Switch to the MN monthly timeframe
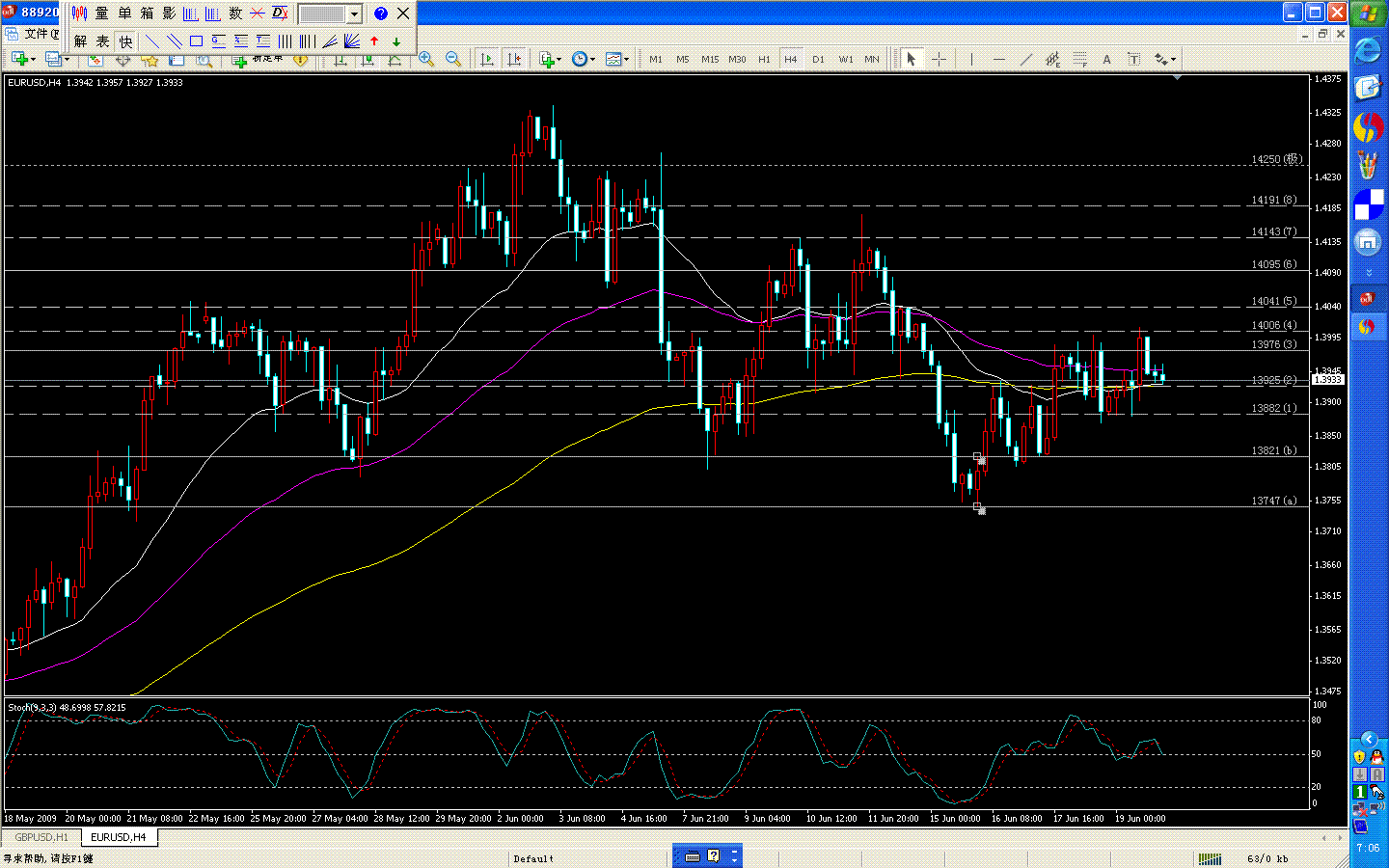 click(x=872, y=60)
